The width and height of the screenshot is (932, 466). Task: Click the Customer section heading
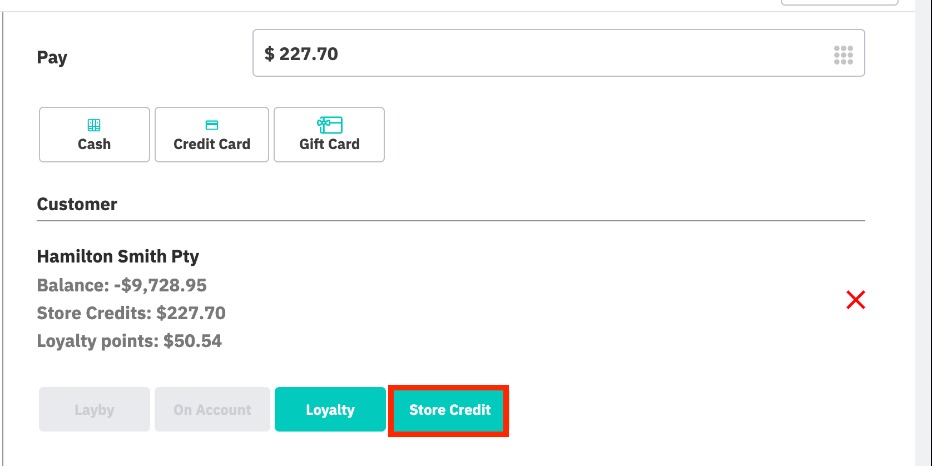pos(77,204)
